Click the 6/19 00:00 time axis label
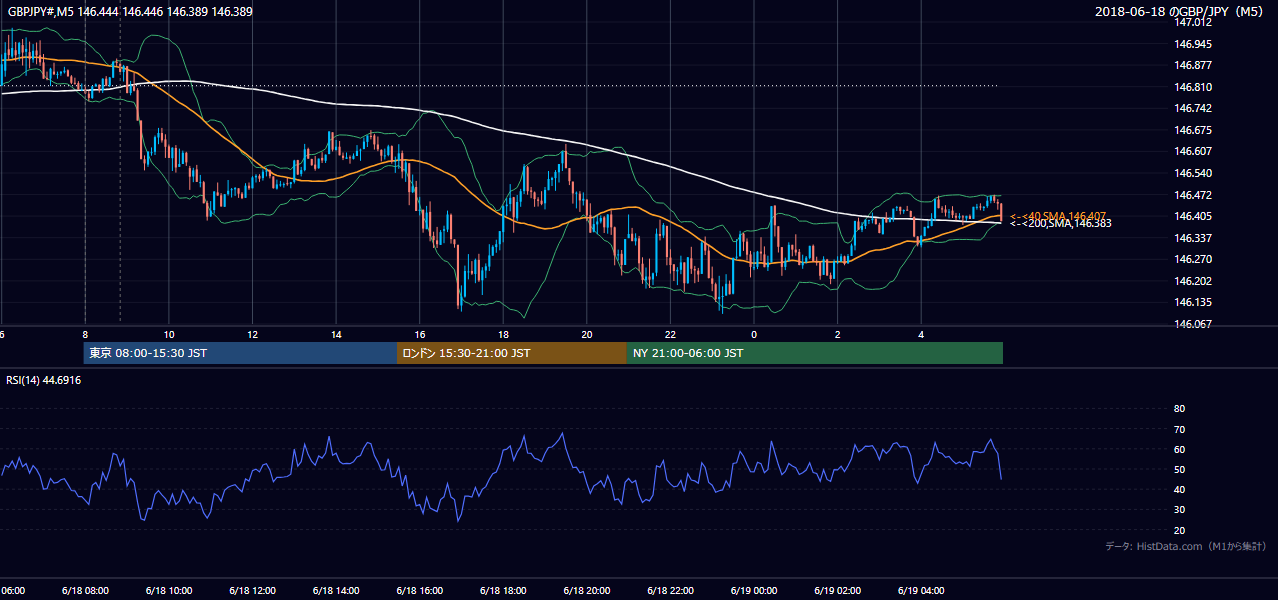1278x600 pixels. click(x=753, y=590)
